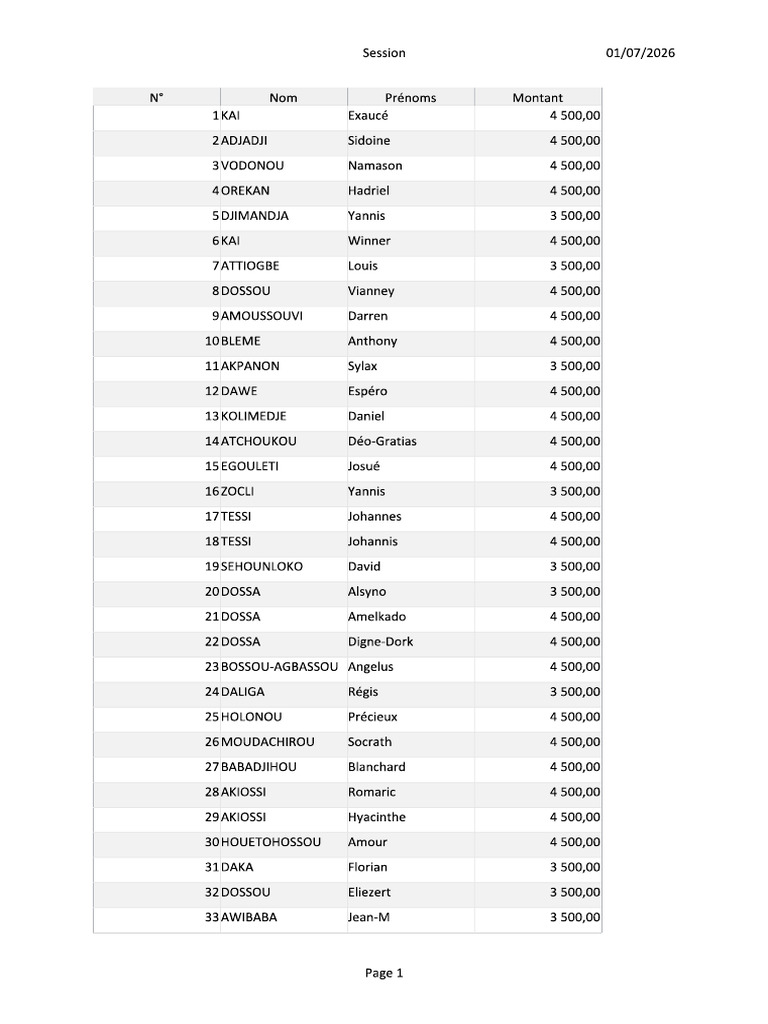Click the Page 1 footer label
768x1024 pixels.
384,973
